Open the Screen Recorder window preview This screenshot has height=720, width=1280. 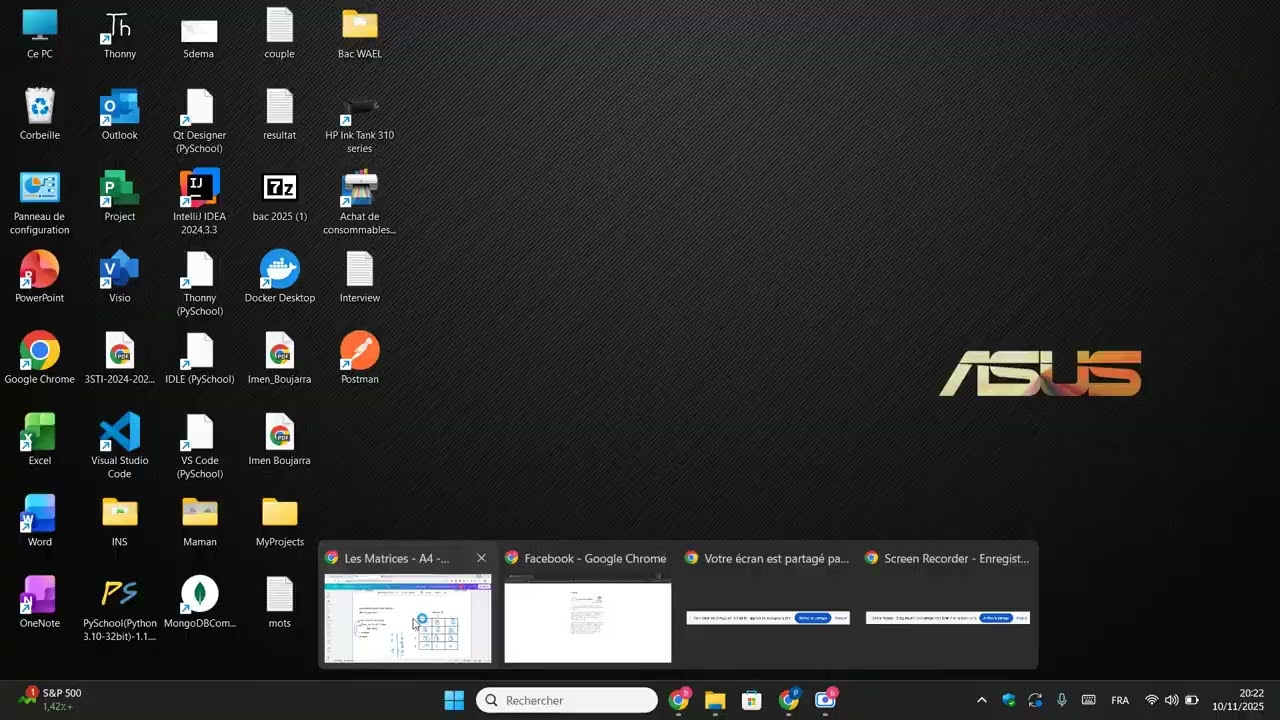(x=948, y=618)
